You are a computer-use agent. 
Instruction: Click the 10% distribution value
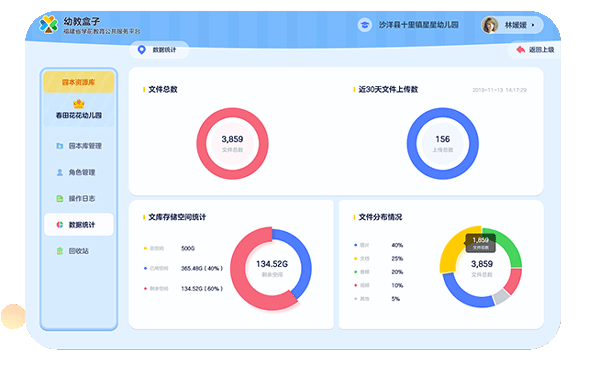[x=397, y=285]
